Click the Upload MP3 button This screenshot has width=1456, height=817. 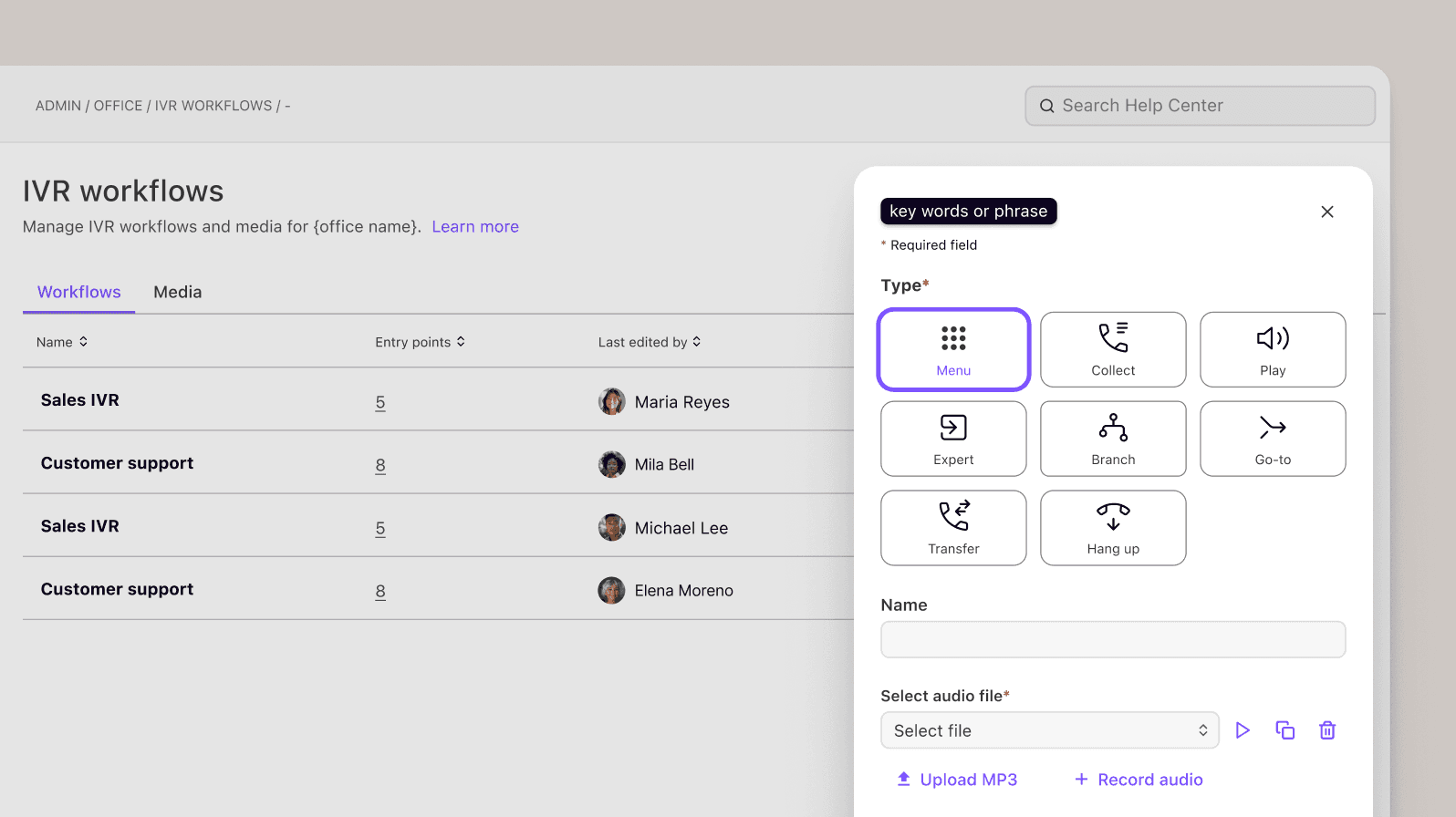tap(957, 780)
